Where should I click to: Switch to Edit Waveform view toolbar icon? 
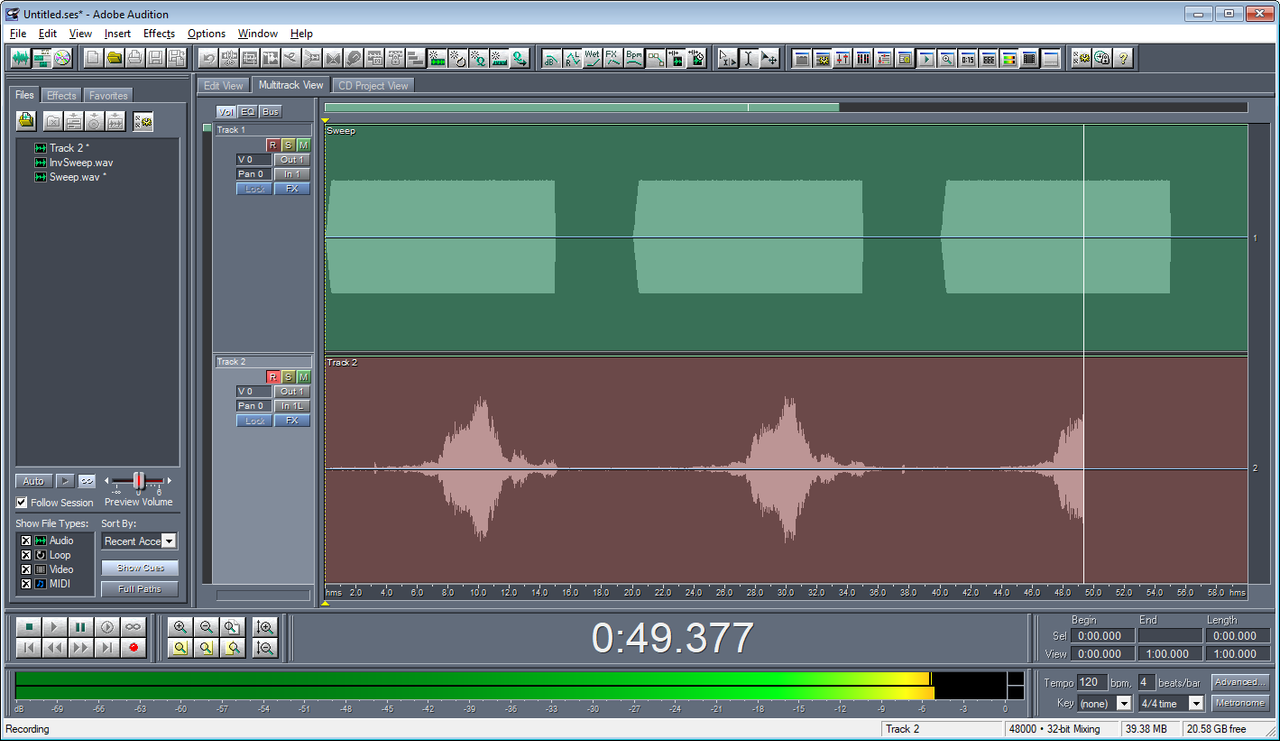tap(21, 58)
